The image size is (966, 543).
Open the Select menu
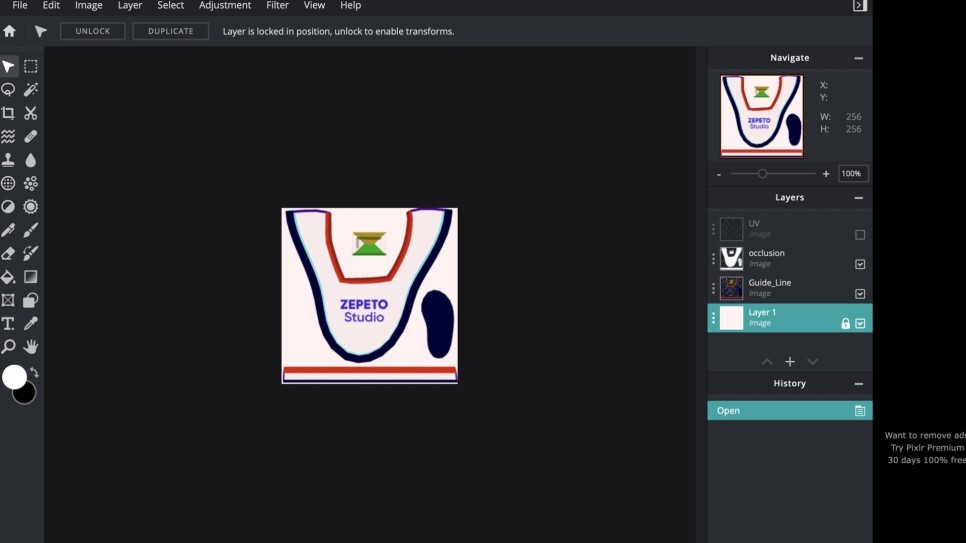coord(171,6)
